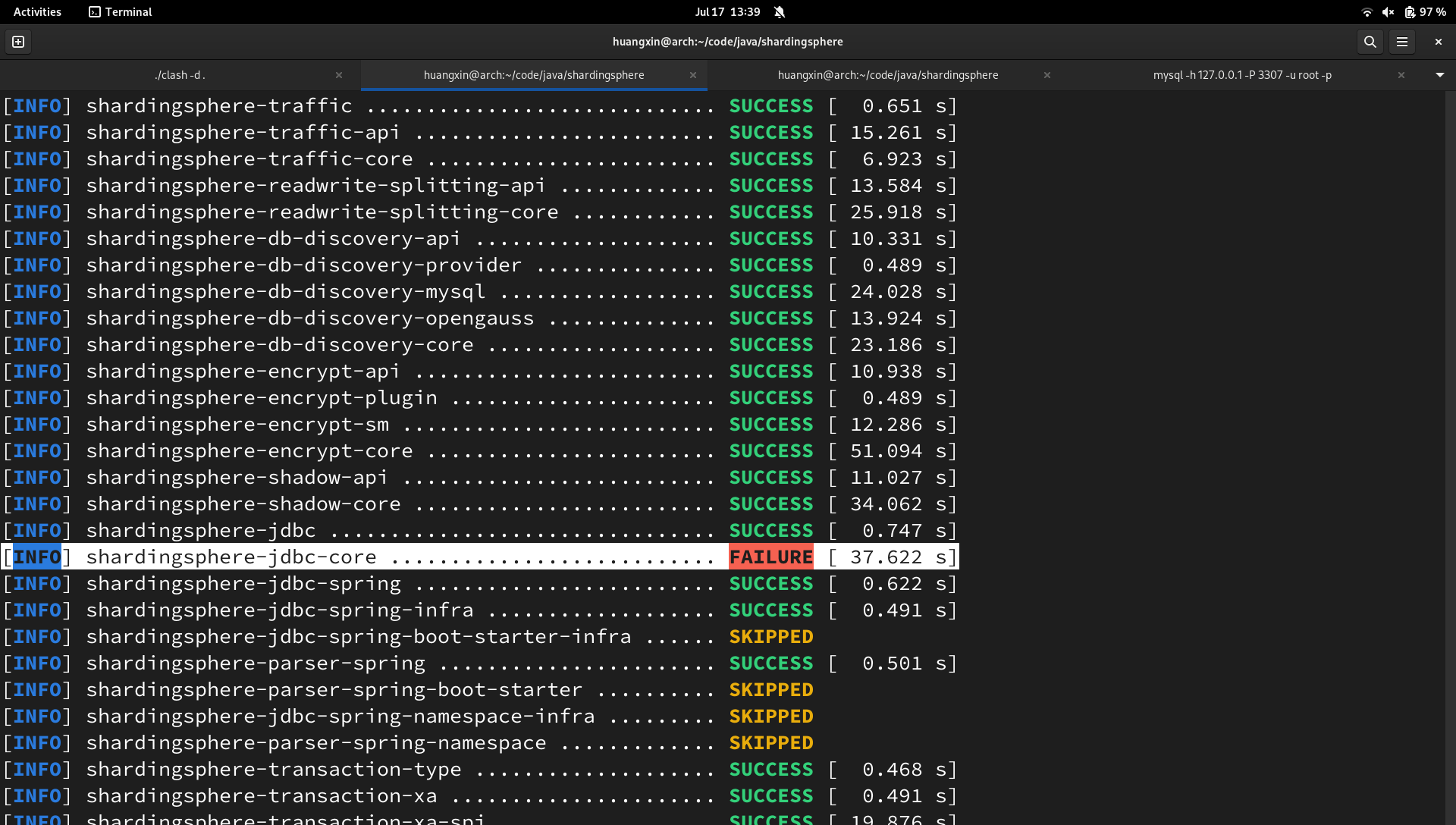Viewport: 1456px width, 825px height.
Task: Click the Wi-Fi status icon
Action: click(x=1367, y=12)
